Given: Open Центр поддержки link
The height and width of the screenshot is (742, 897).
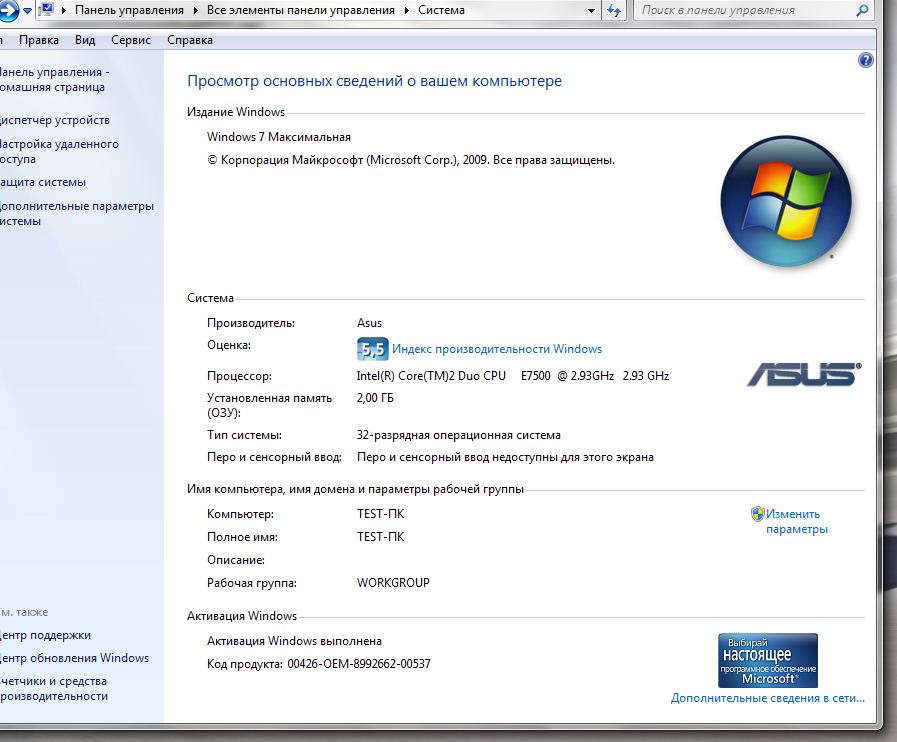Looking at the screenshot, I should click(45, 636).
